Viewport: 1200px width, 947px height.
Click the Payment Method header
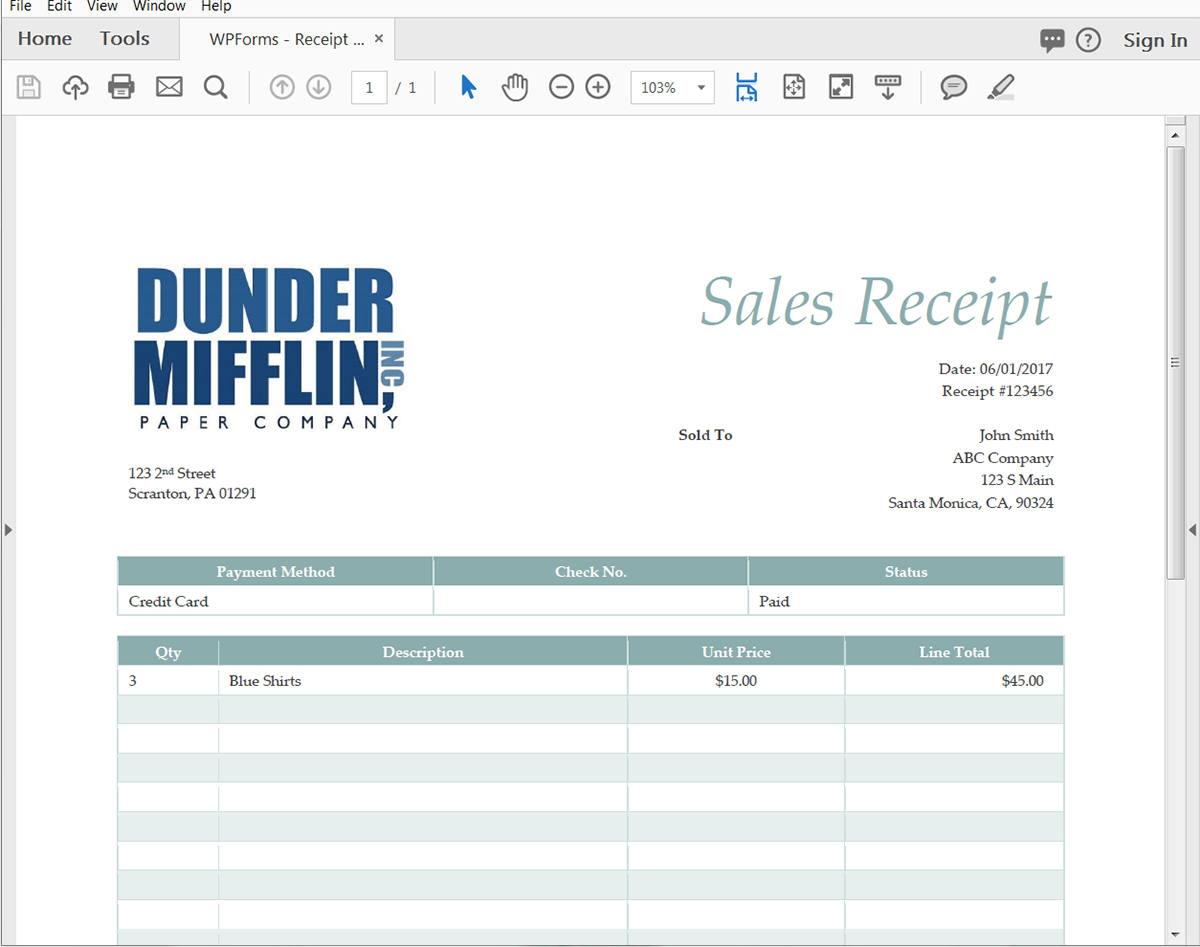click(275, 572)
